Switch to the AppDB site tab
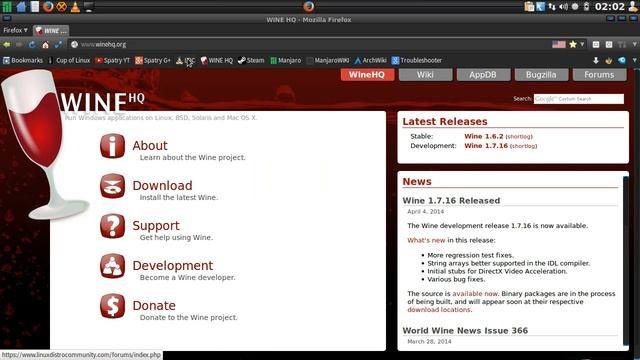 (483, 75)
